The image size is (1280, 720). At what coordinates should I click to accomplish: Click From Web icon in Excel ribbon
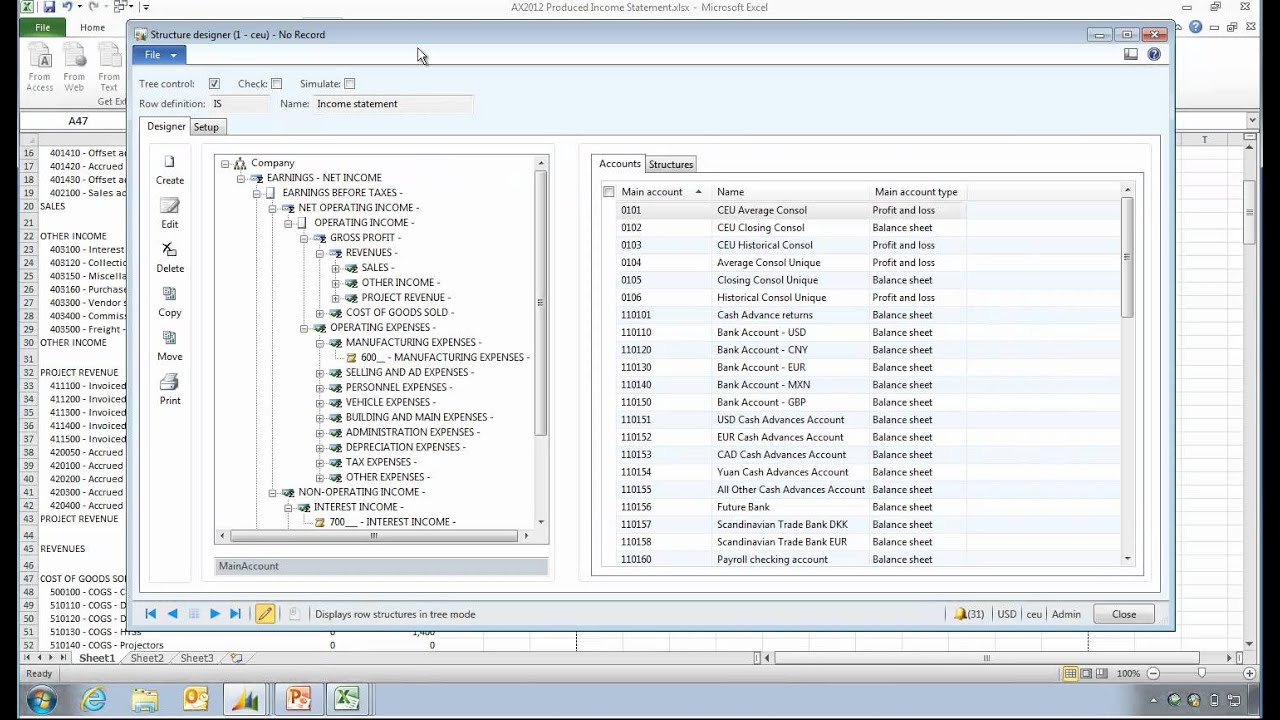(74, 68)
